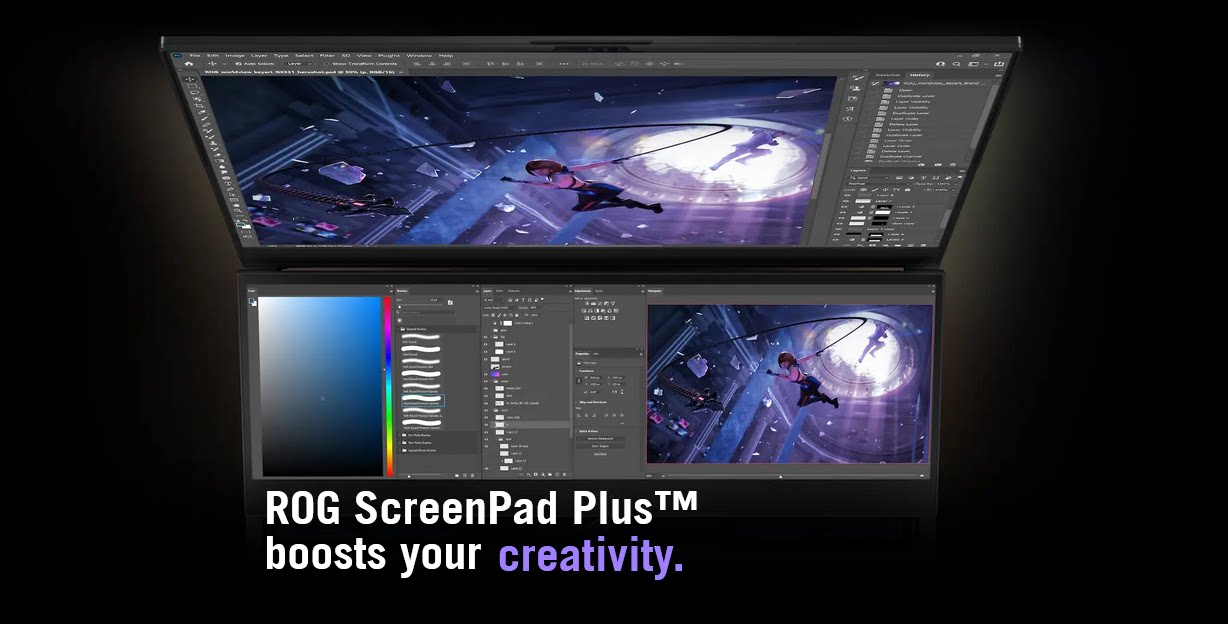The width and height of the screenshot is (1228, 624).
Task: Switch to the Paths tab on ScreenPad
Action: 499,291
